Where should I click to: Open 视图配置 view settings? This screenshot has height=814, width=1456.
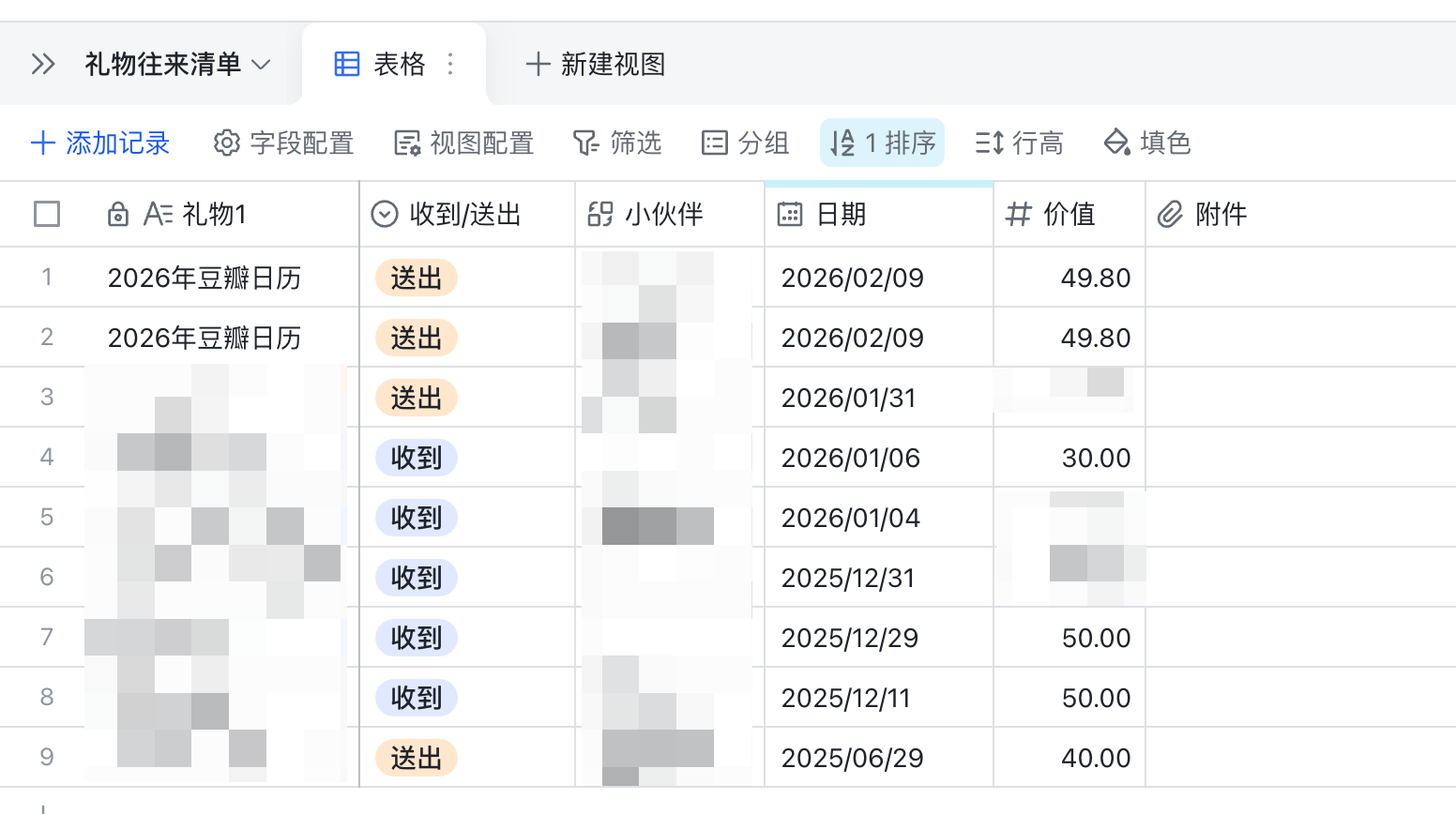(463, 143)
